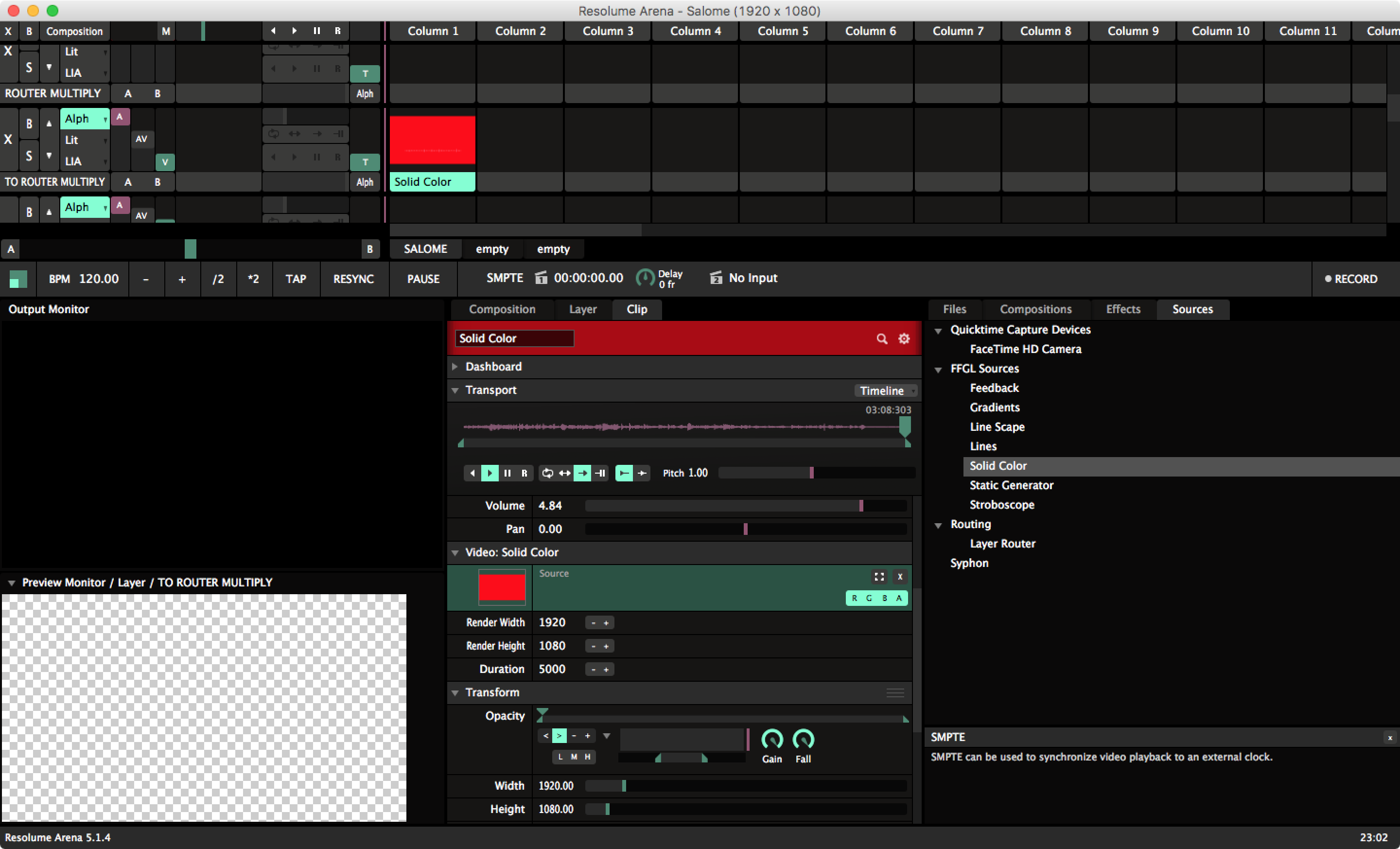Switch to the Layer tab
Screen dimensions: 1400x849
pyautogui.click(x=582, y=309)
